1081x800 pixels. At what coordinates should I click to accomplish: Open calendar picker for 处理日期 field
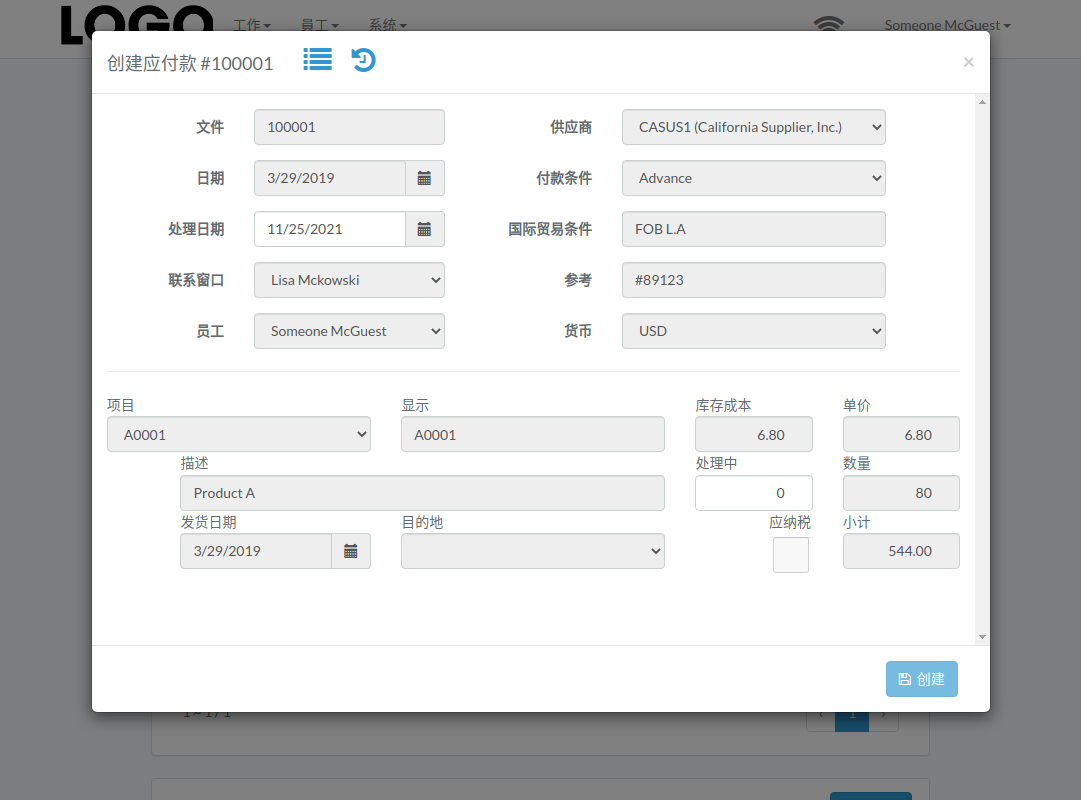pyautogui.click(x=425, y=229)
